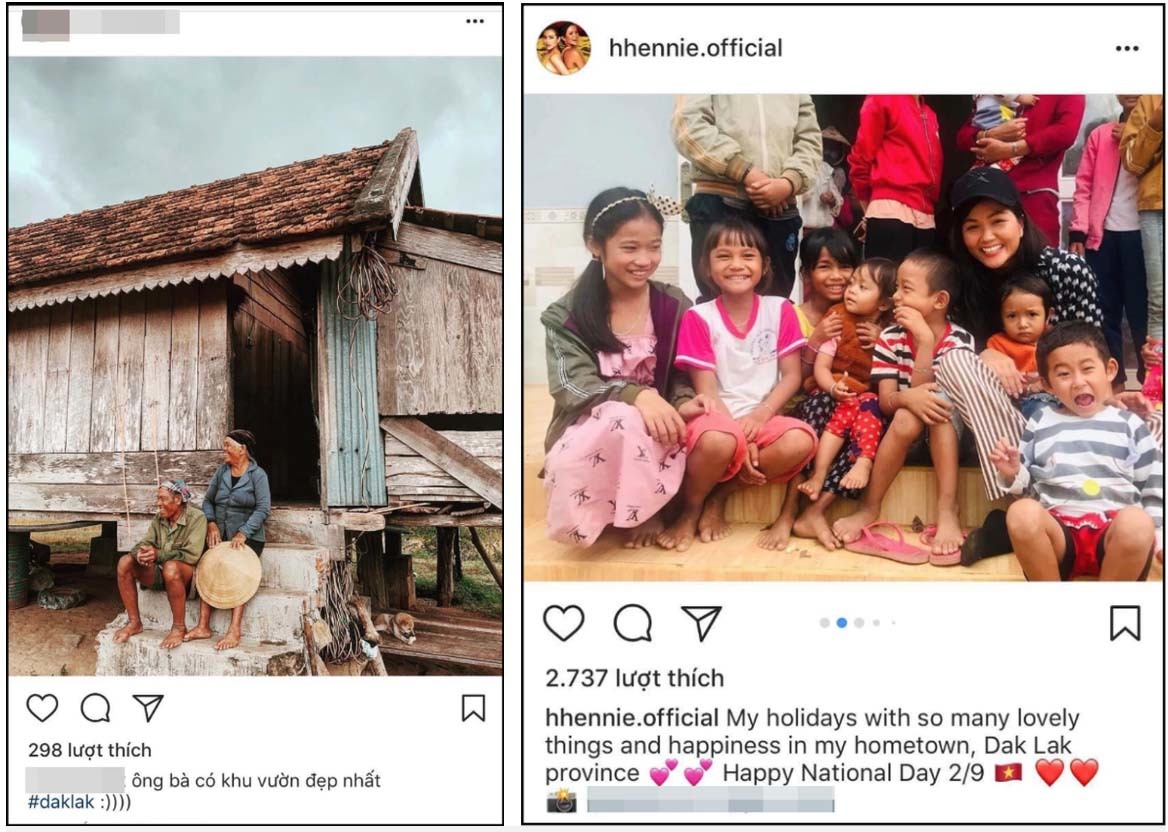Bookmark the left post
Screen dimensions: 1168x832
473,708
